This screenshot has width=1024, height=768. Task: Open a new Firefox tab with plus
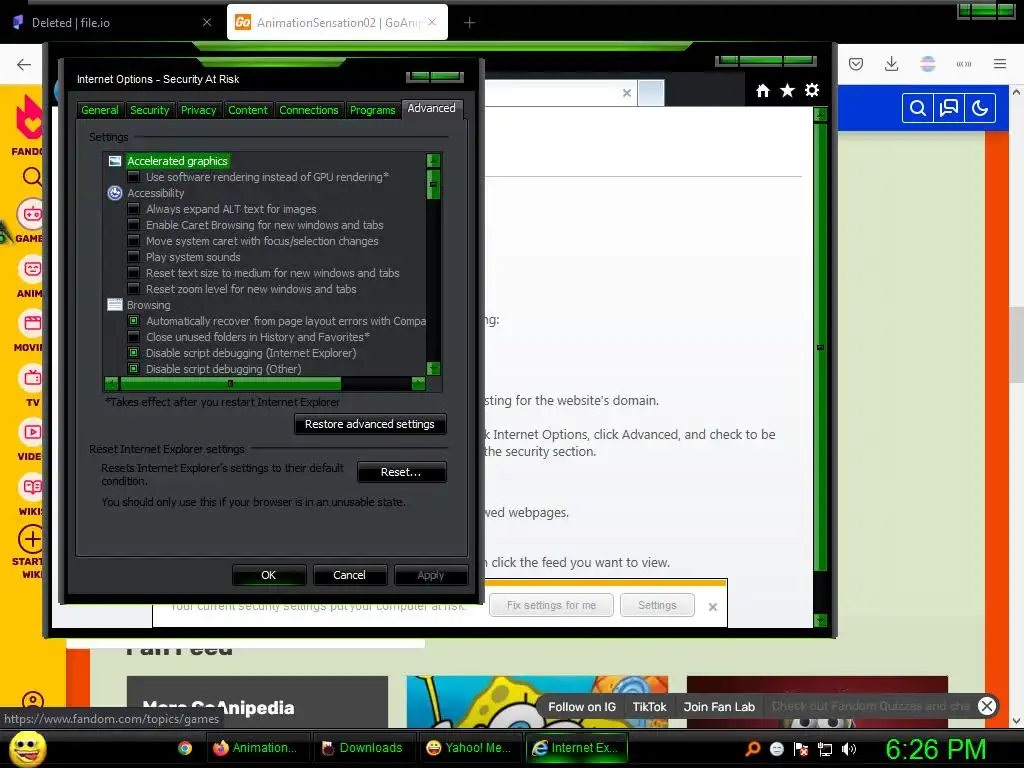tap(469, 23)
